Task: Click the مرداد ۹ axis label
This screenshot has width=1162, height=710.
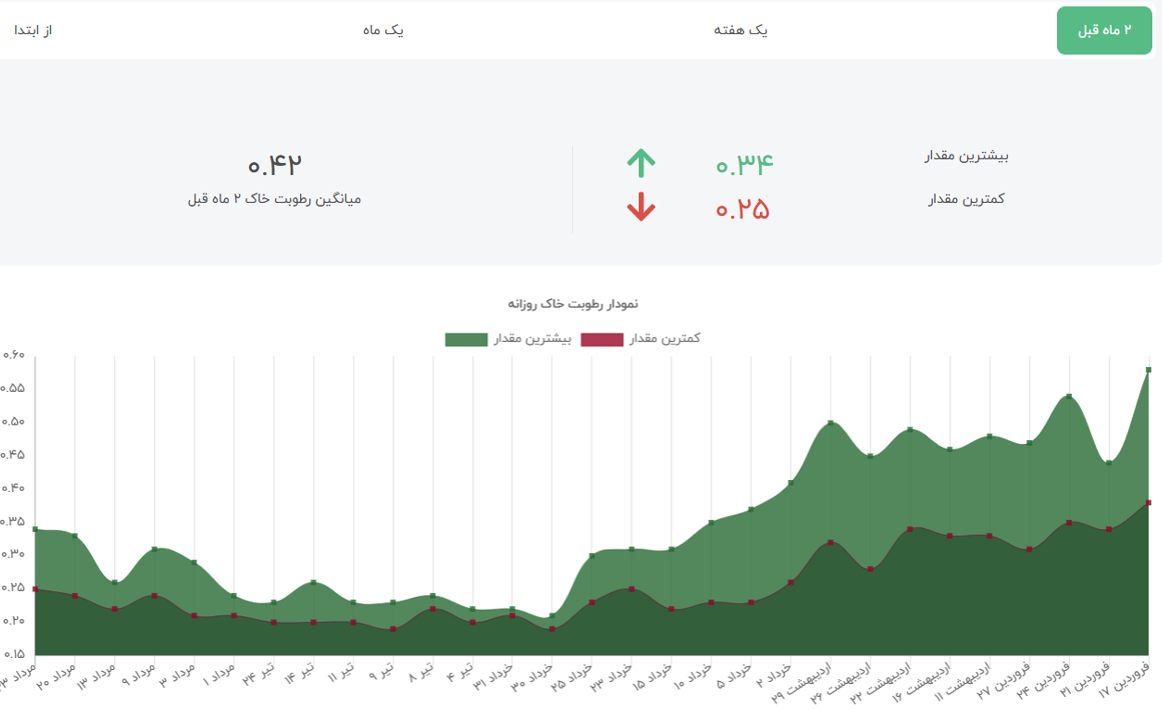Action: coord(139,674)
